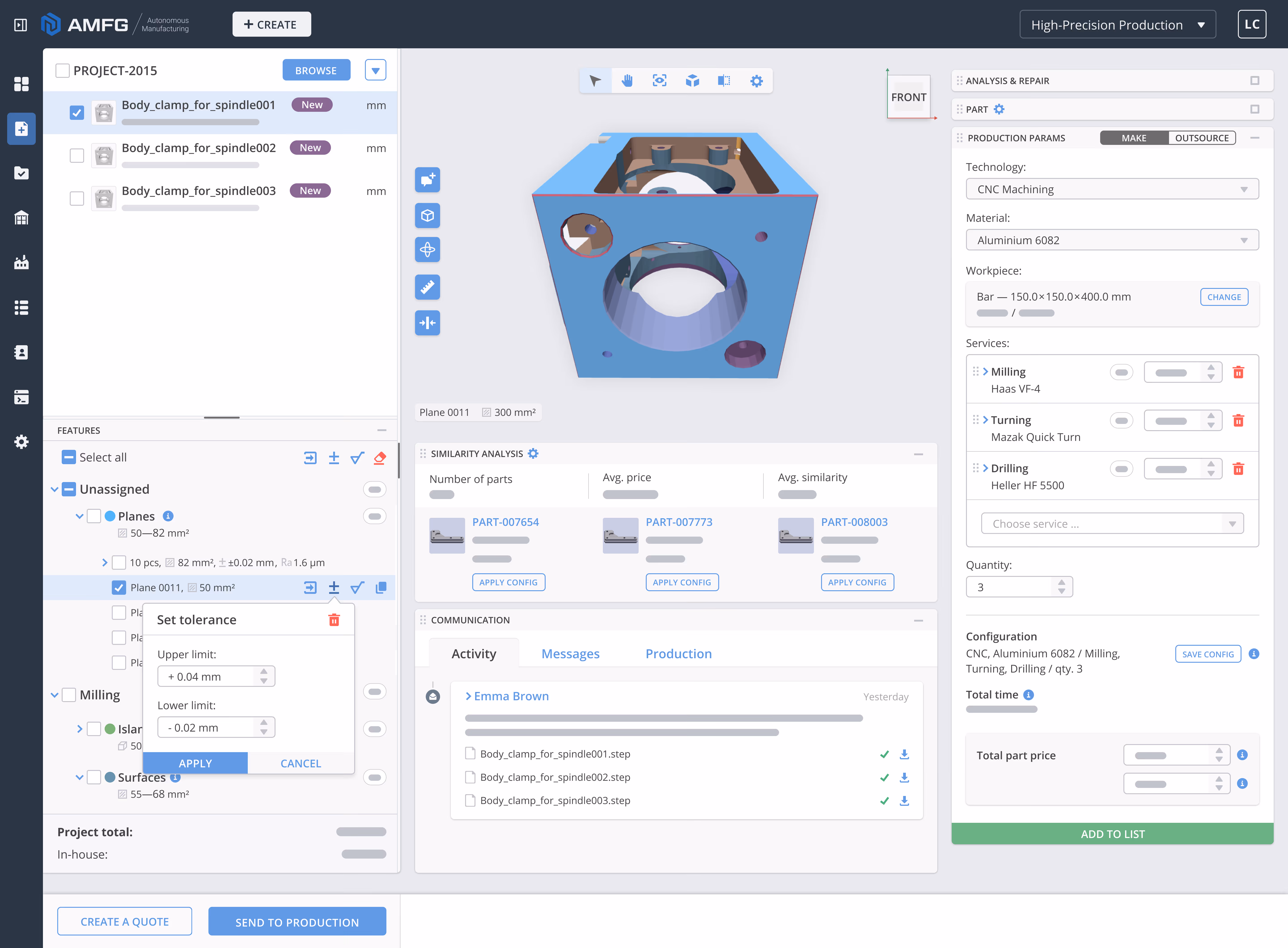1288x948 pixels.
Task: Open the Technology CNC Machining dropdown
Action: tap(1112, 189)
